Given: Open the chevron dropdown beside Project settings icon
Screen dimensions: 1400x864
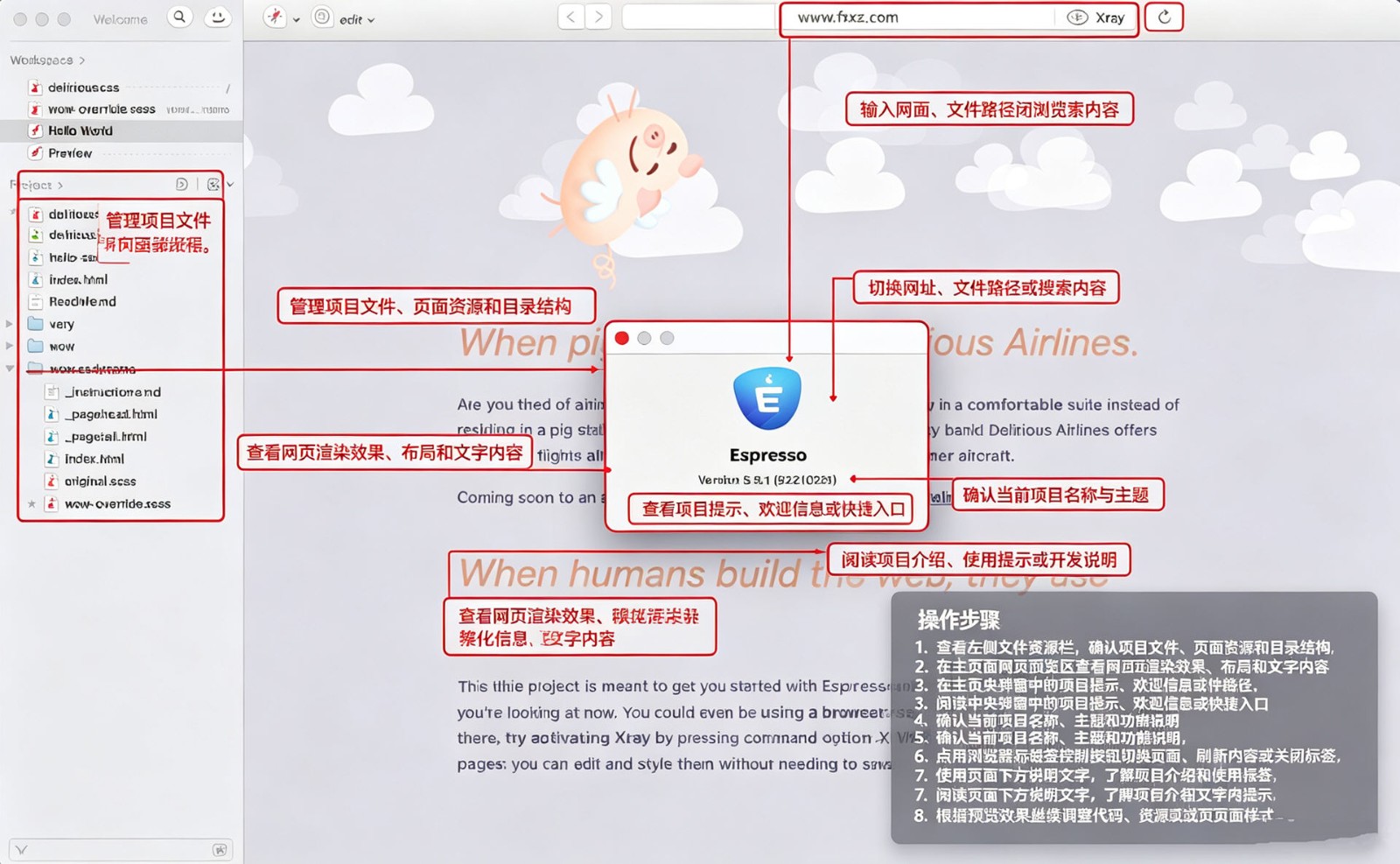Looking at the screenshot, I should click(230, 185).
